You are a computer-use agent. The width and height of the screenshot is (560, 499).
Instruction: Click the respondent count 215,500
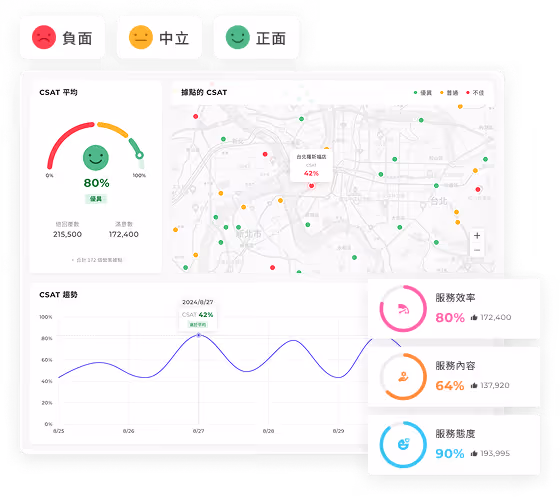pyautogui.click(x=67, y=234)
